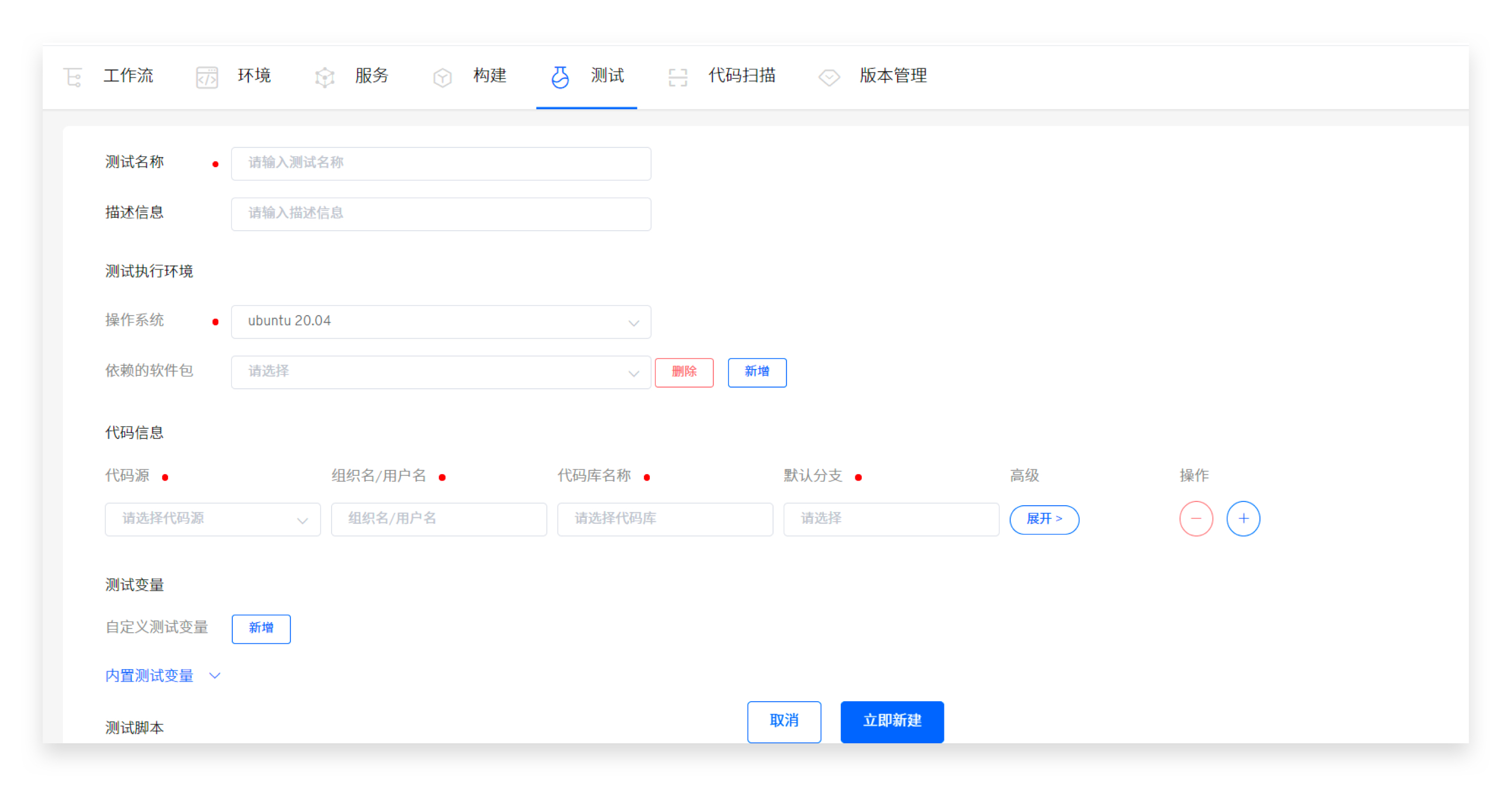
Task: Add code row with blue plus icon
Action: coord(1242,518)
